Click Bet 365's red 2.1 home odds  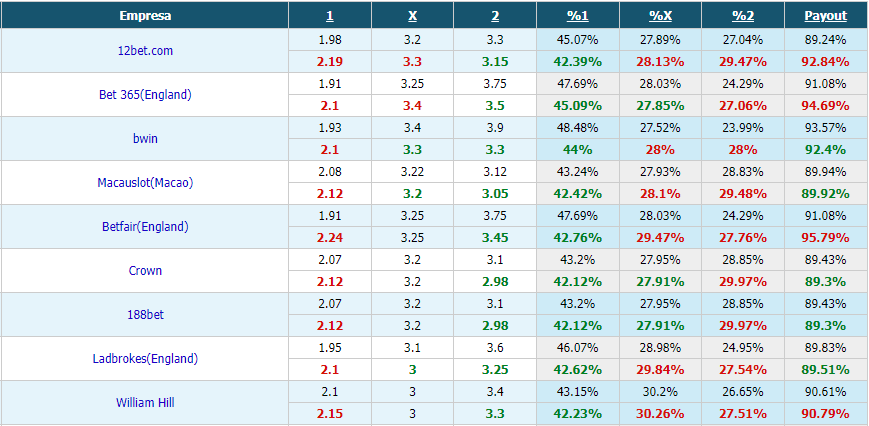click(330, 106)
